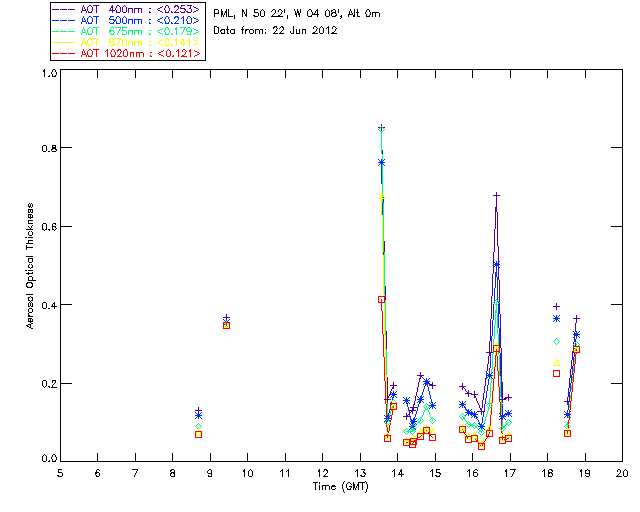
Task: Click the 0.2 y-axis label
Action: (49, 384)
